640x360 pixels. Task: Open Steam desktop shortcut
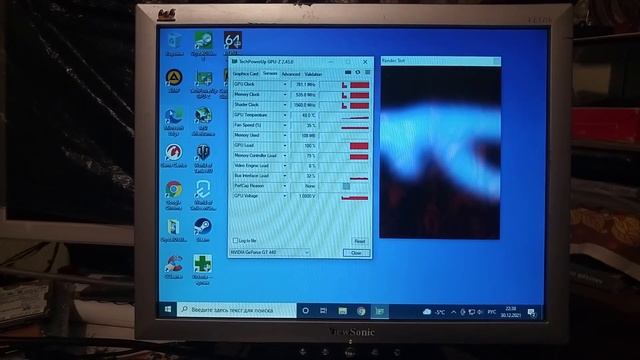coord(202,230)
